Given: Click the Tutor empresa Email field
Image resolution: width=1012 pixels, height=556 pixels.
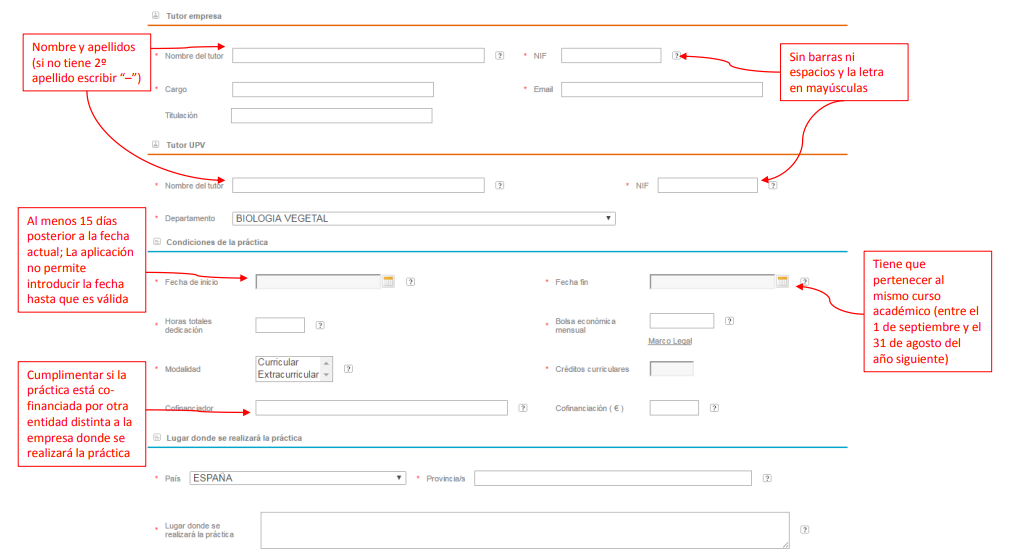Looking at the screenshot, I should click(661, 90).
